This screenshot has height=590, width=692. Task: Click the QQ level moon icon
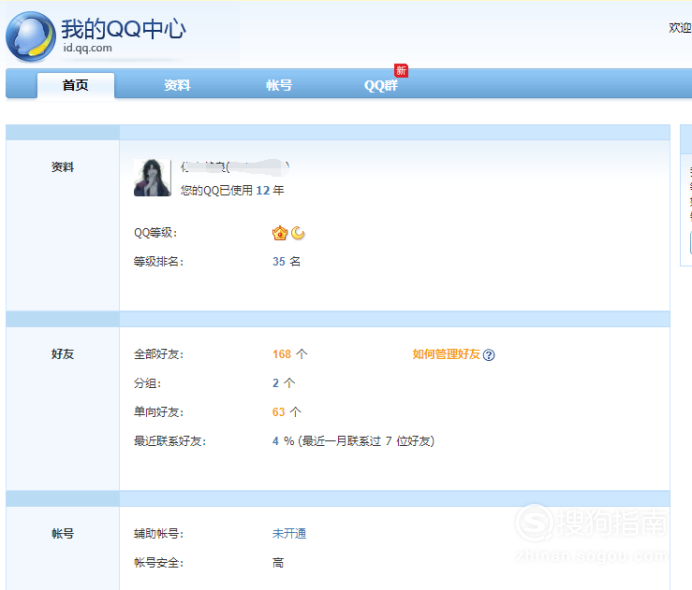pos(298,232)
